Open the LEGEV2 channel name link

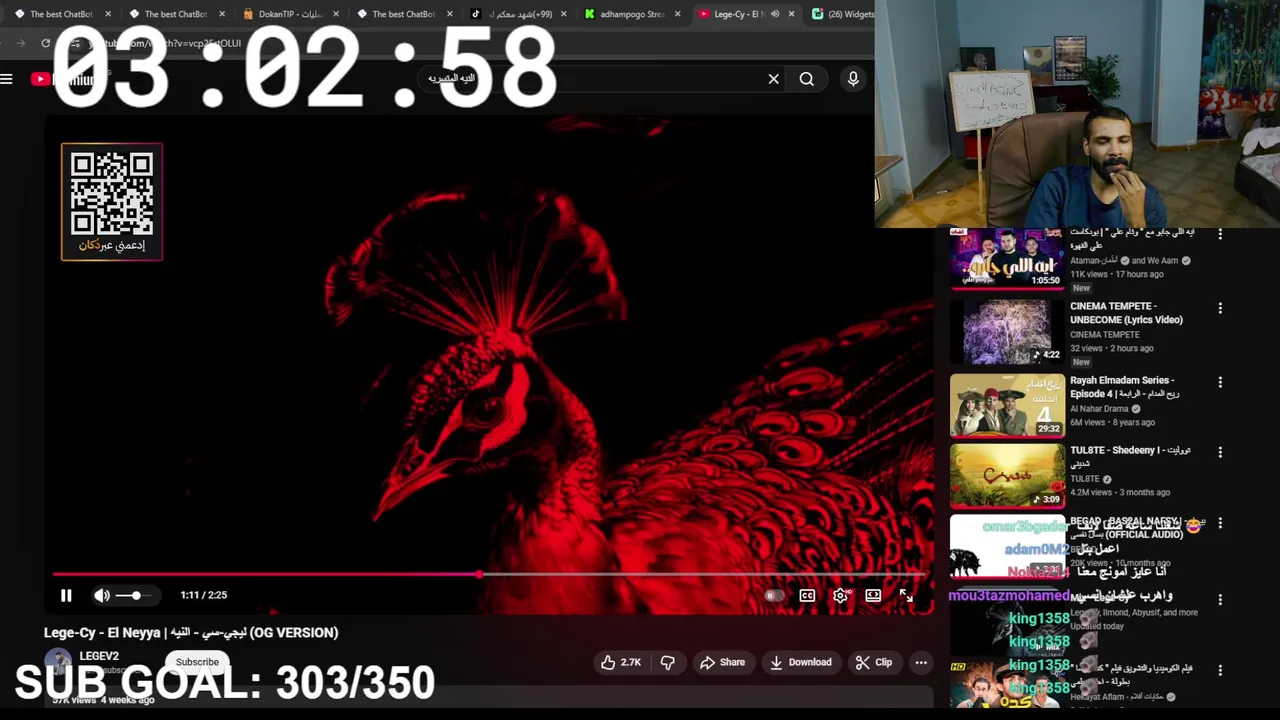[x=99, y=656]
